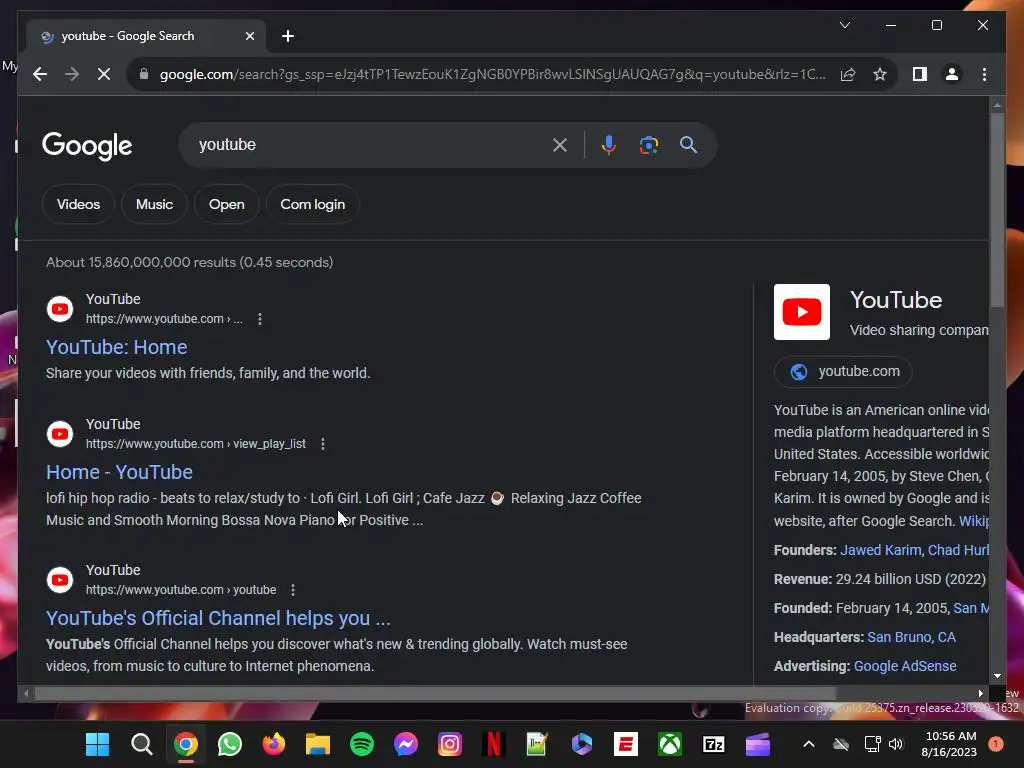Open 7-Zip from the taskbar
This screenshot has height=768, width=1024.
[714, 744]
